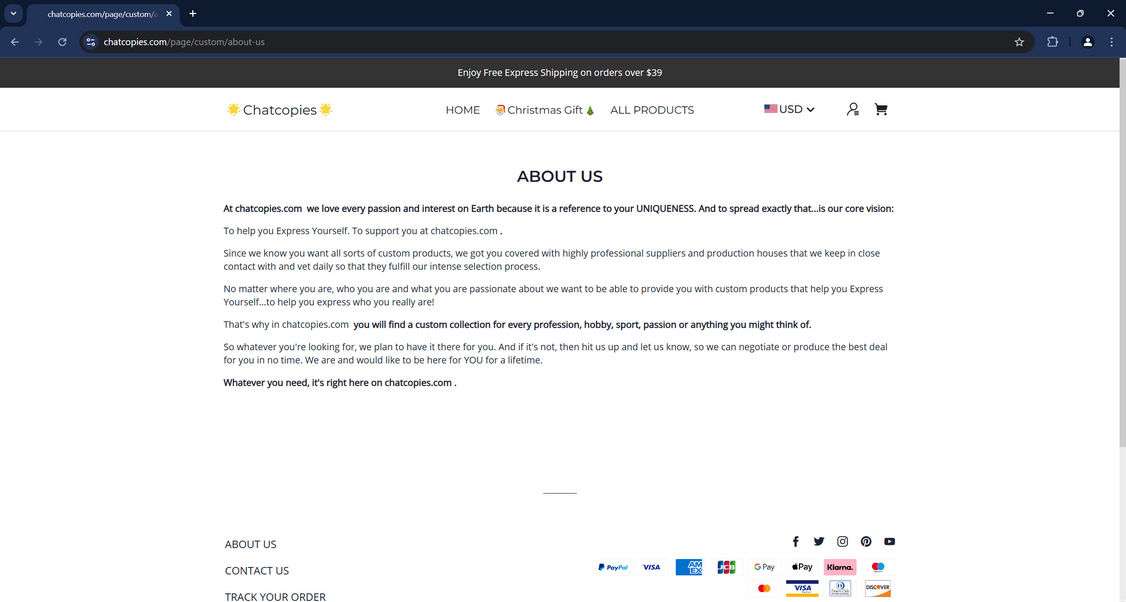Click the Google Pay logo
The height and width of the screenshot is (602, 1126).
764,568
